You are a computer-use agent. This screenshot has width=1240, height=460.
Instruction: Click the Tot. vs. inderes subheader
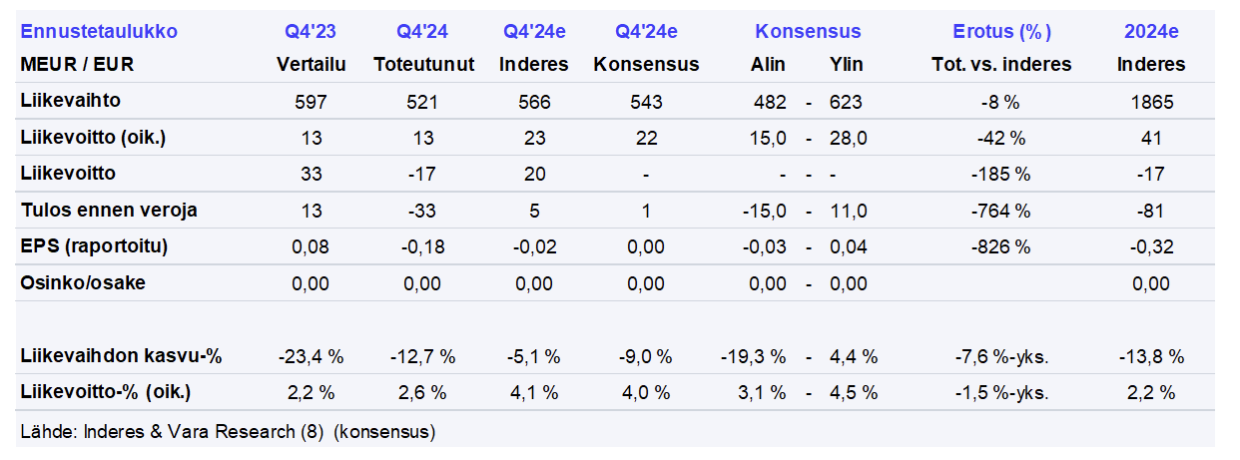point(1001,65)
